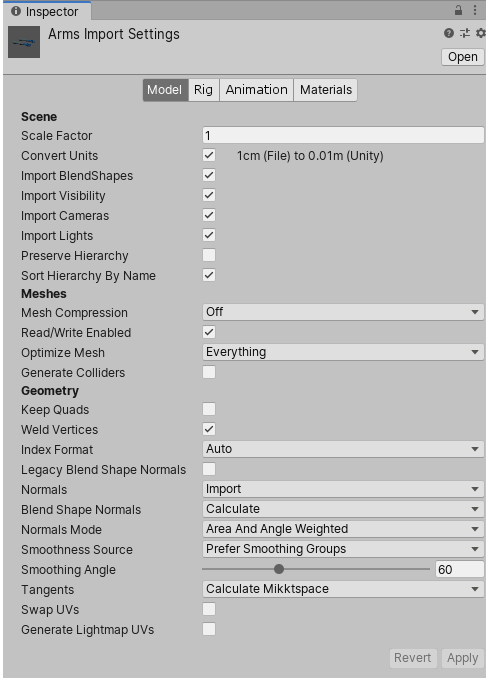The height and width of the screenshot is (678, 495).
Task: Click the Mesh Compression label
Action: click(x=74, y=313)
